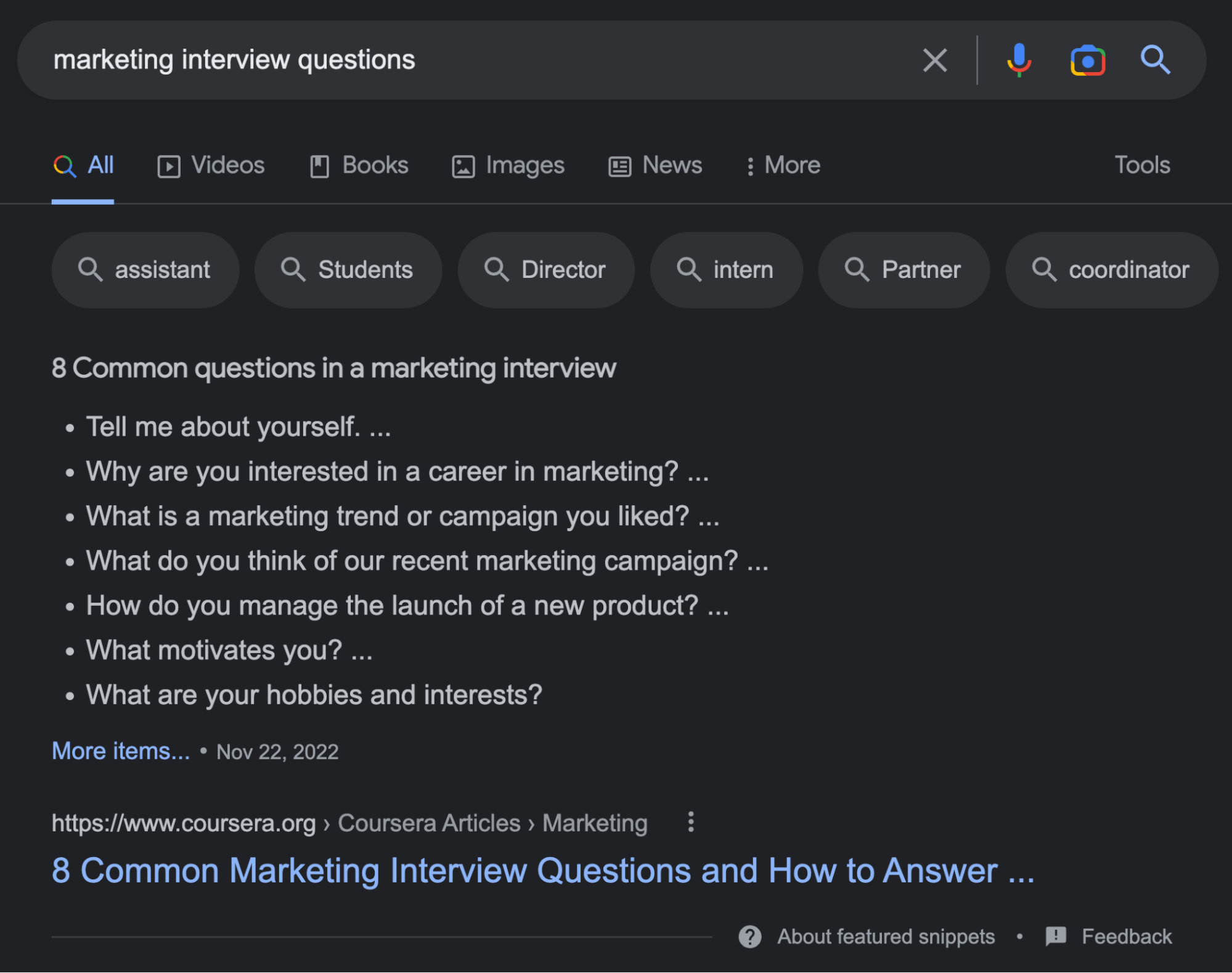Select the assistant related-search chip
This screenshot has height=973, width=1232.
(145, 269)
